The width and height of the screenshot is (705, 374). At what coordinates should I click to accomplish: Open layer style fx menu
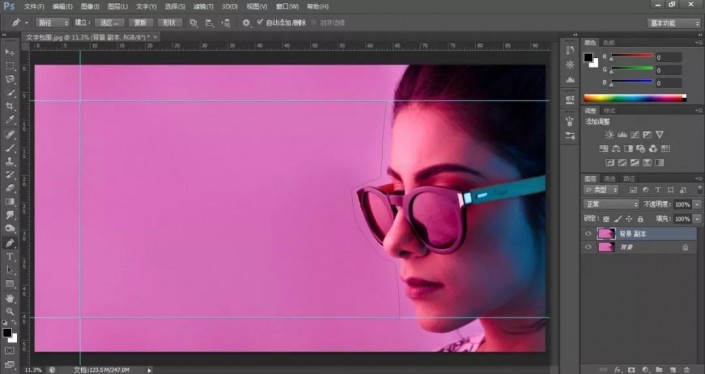(x=618, y=370)
